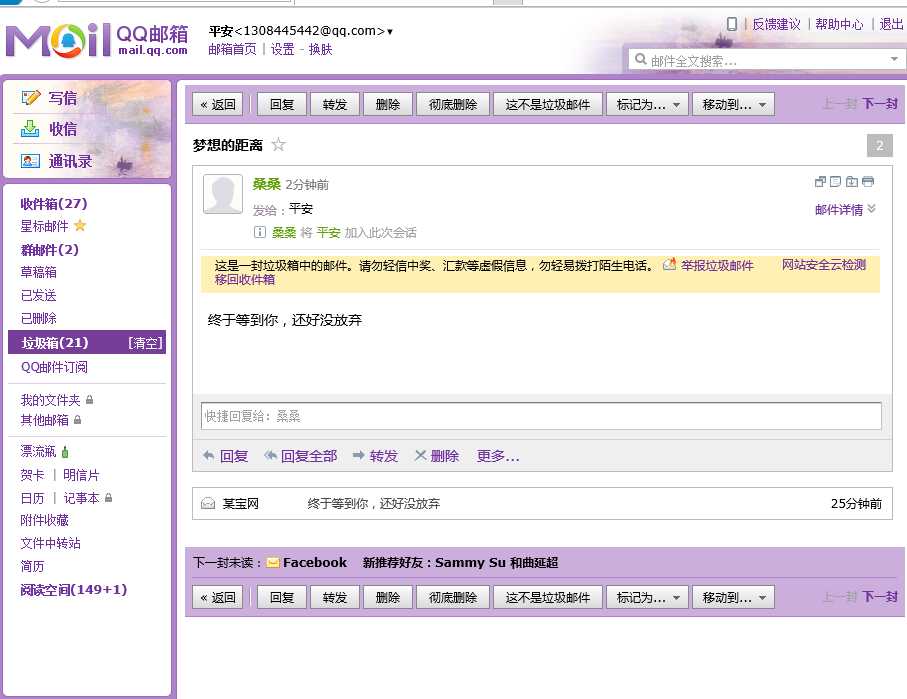Image resolution: width=907 pixels, height=699 pixels.
Task: Click top 这不是垃圾邮件 button
Action: [548, 104]
